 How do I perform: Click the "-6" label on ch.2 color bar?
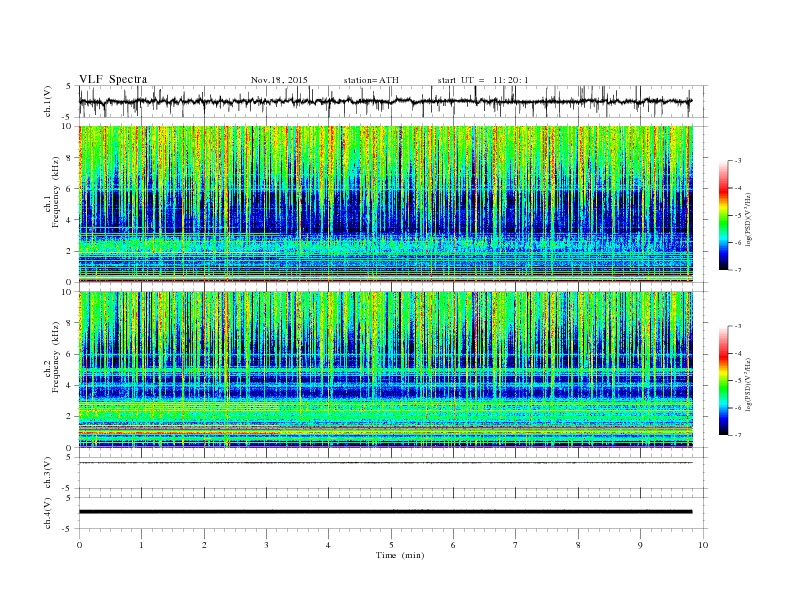click(x=737, y=408)
